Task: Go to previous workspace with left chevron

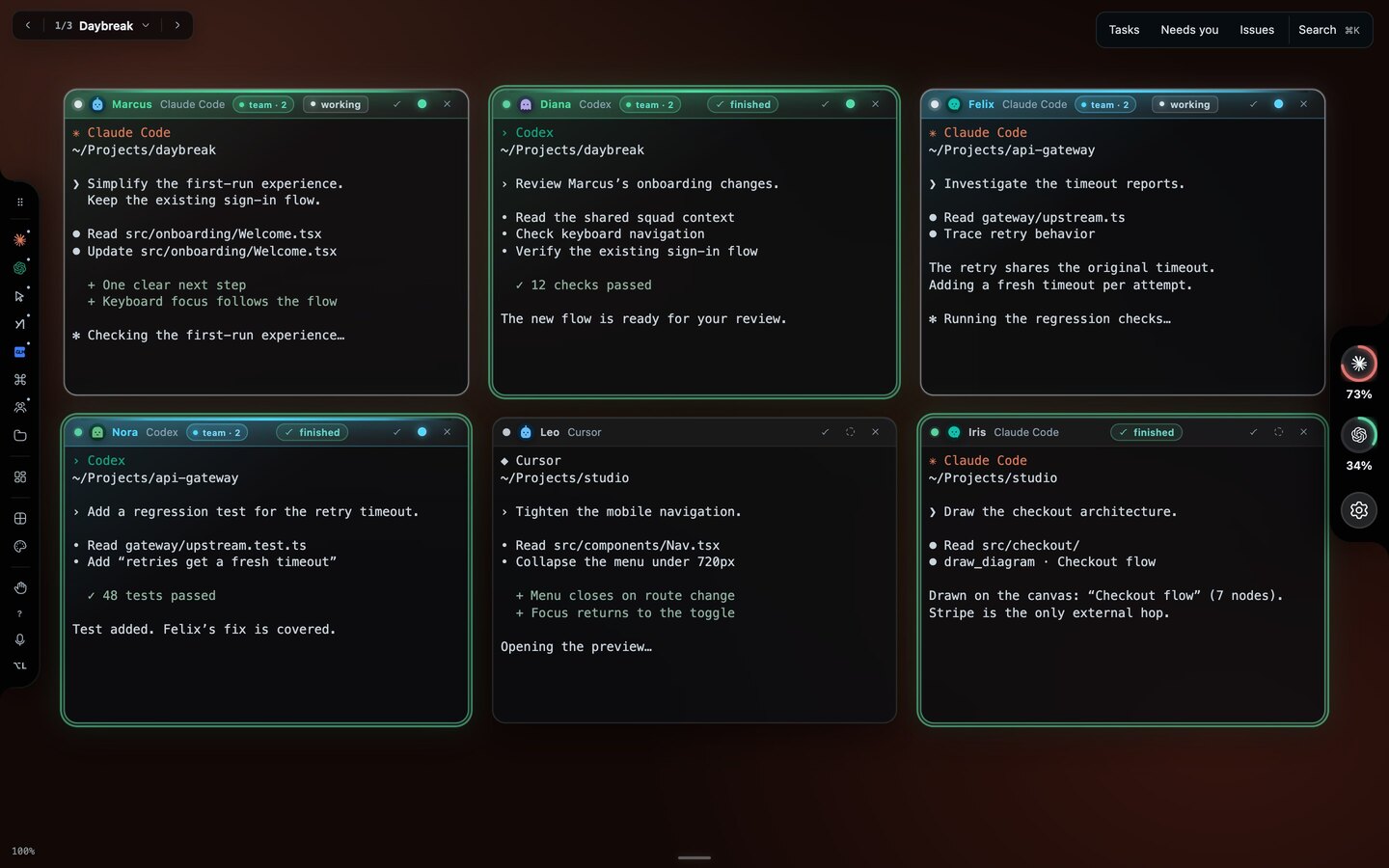Action: click(28, 26)
